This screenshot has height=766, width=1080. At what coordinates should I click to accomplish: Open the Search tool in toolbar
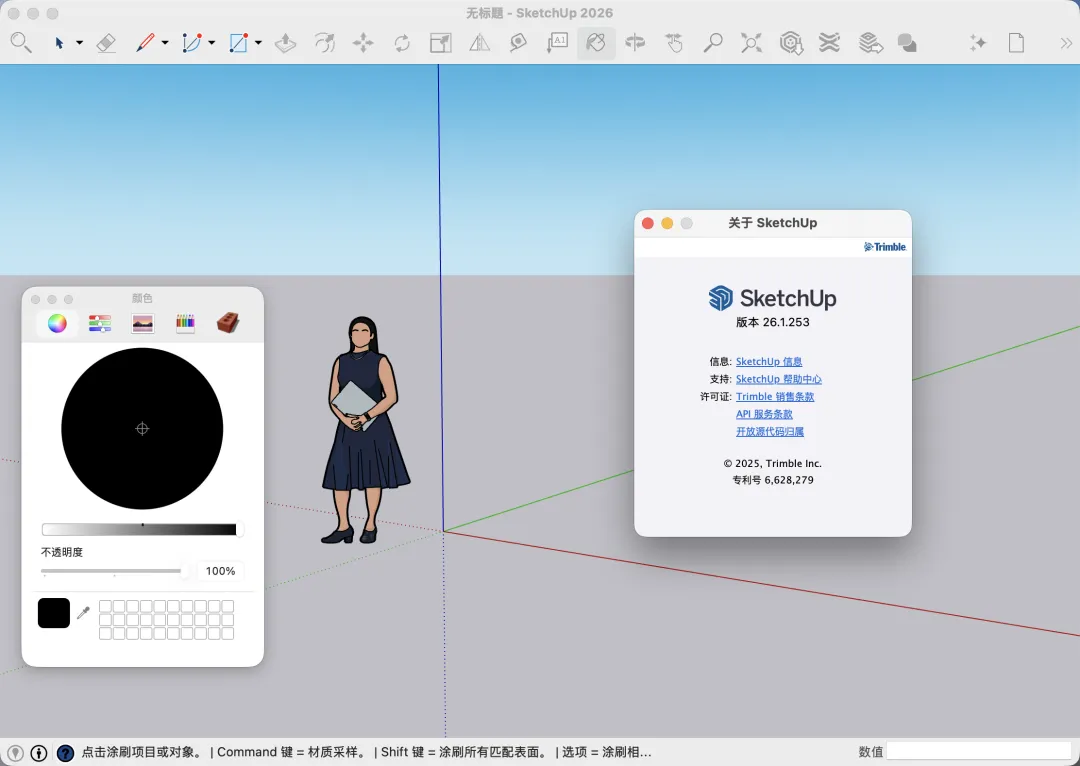[x=21, y=43]
